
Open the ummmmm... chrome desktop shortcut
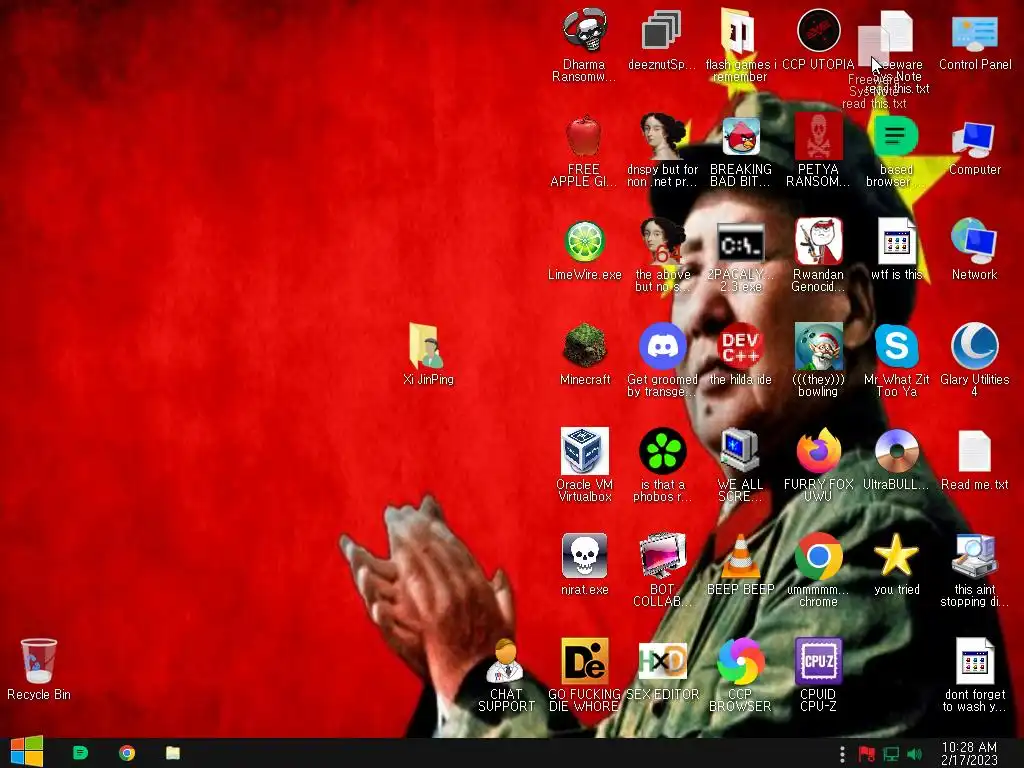[818, 556]
